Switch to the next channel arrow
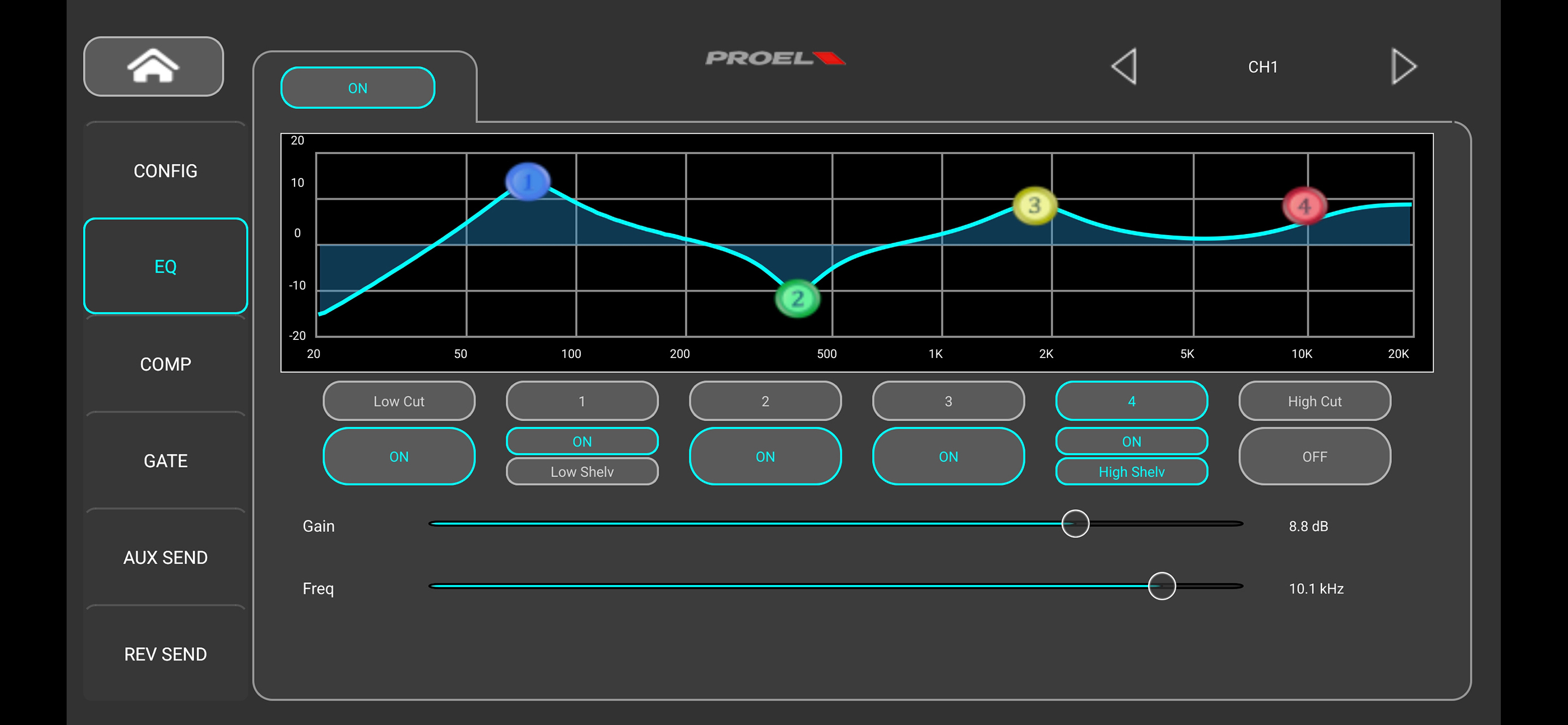This screenshot has height=725, width=1568. [x=1404, y=67]
